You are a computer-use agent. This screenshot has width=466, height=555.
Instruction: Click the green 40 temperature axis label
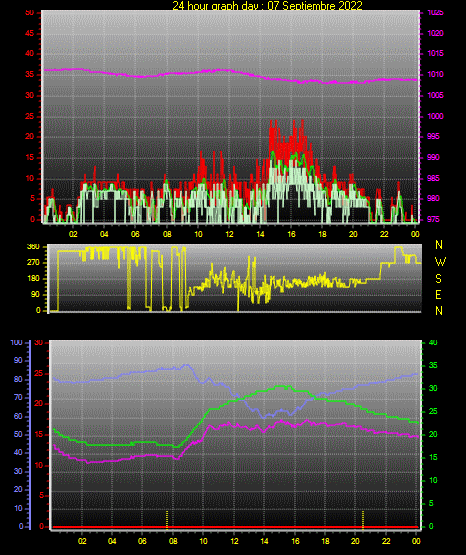(433, 342)
